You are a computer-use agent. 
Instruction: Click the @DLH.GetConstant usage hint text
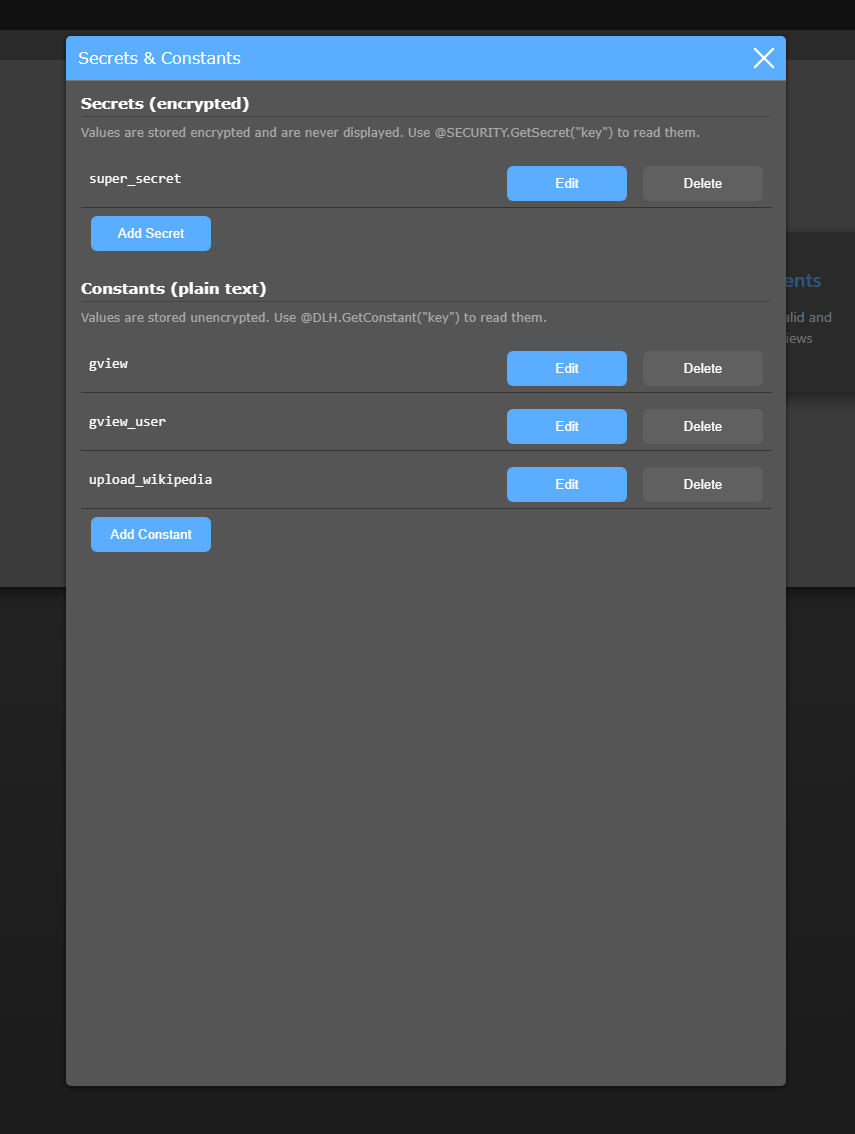(313, 317)
